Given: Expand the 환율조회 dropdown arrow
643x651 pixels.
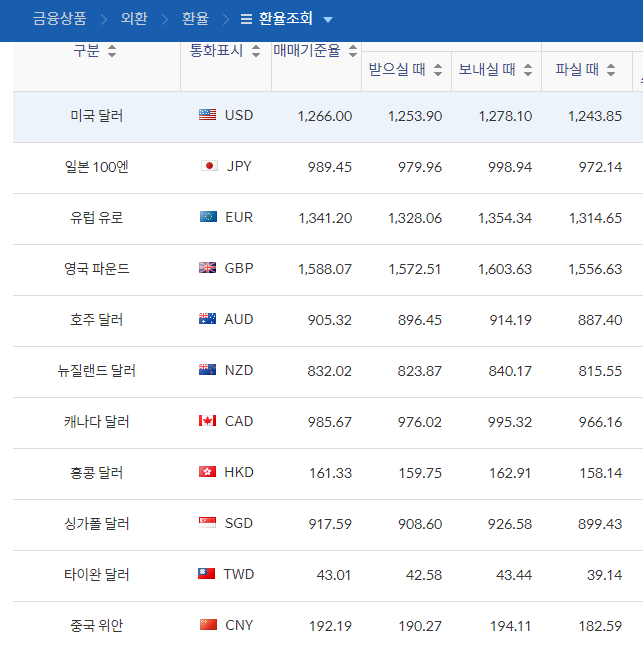Looking at the screenshot, I should pos(328,20).
